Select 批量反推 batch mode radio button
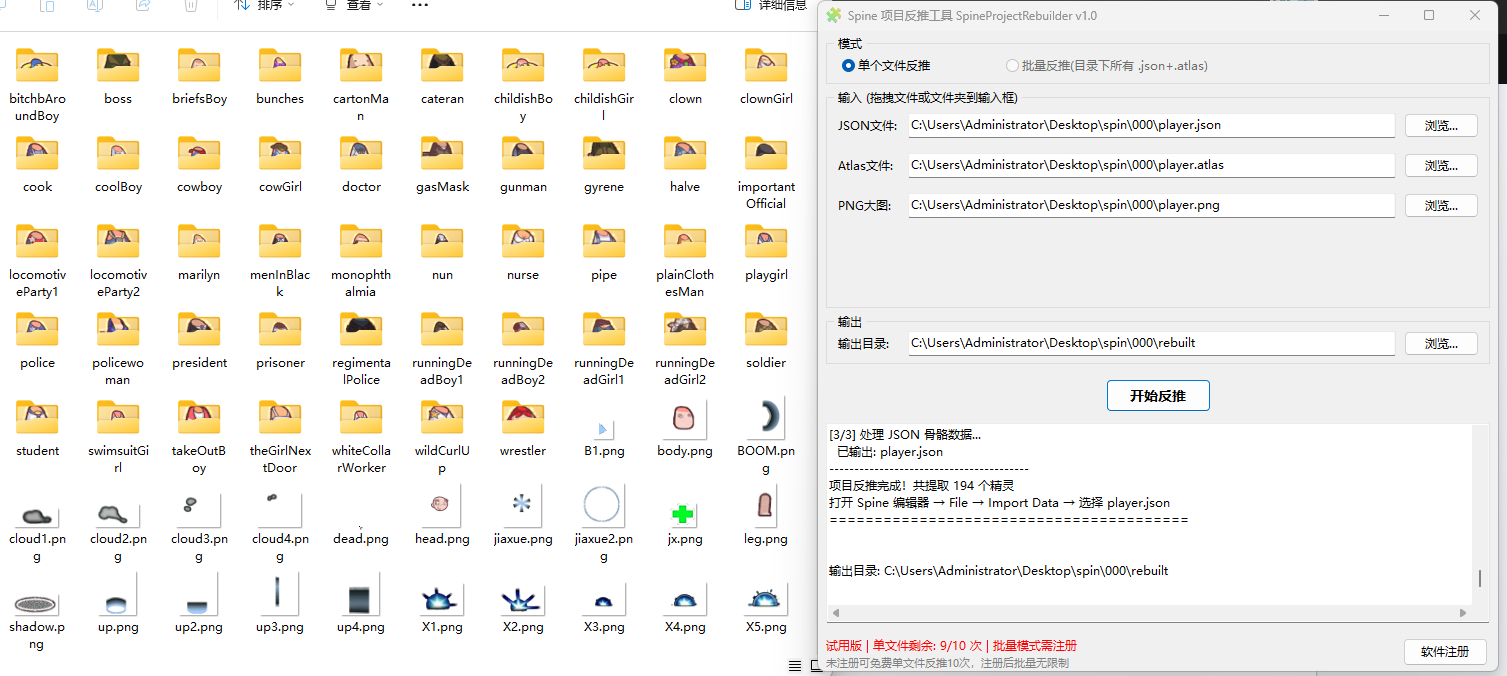Screen dimensions: 1507x676 click(x=1013, y=66)
